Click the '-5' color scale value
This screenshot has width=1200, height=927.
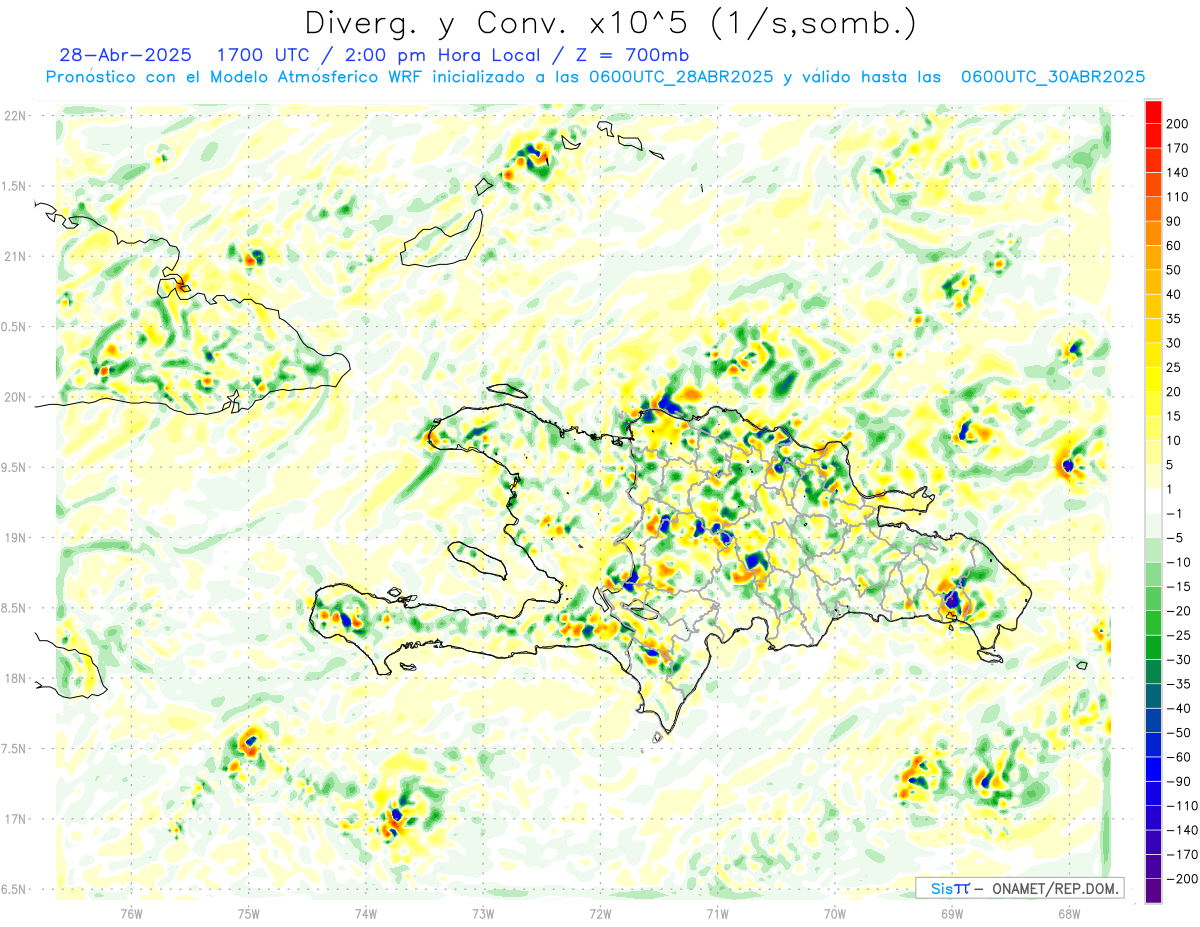(1175, 538)
